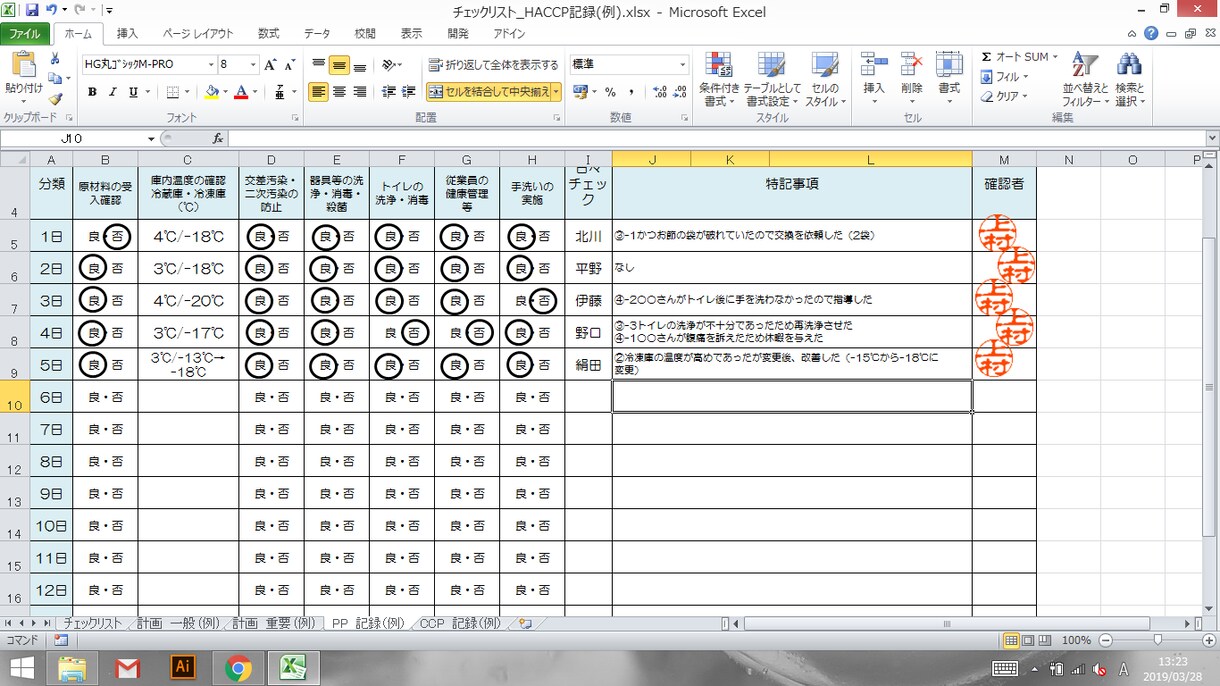Screen dimensions: 1220x686
Task: Toggle Align Text Right
Action: (360, 92)
